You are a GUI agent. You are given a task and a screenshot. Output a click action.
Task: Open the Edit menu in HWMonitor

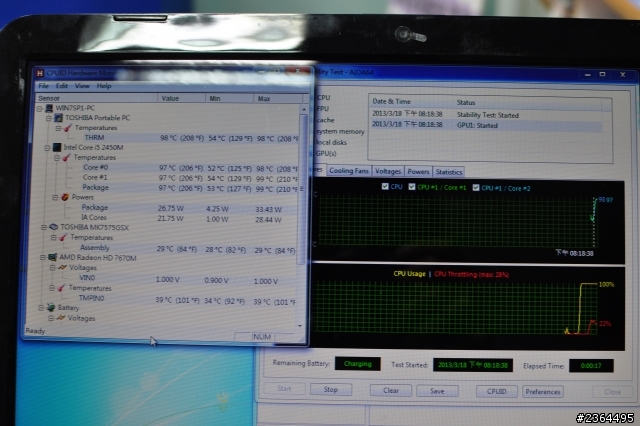[62, 86]
